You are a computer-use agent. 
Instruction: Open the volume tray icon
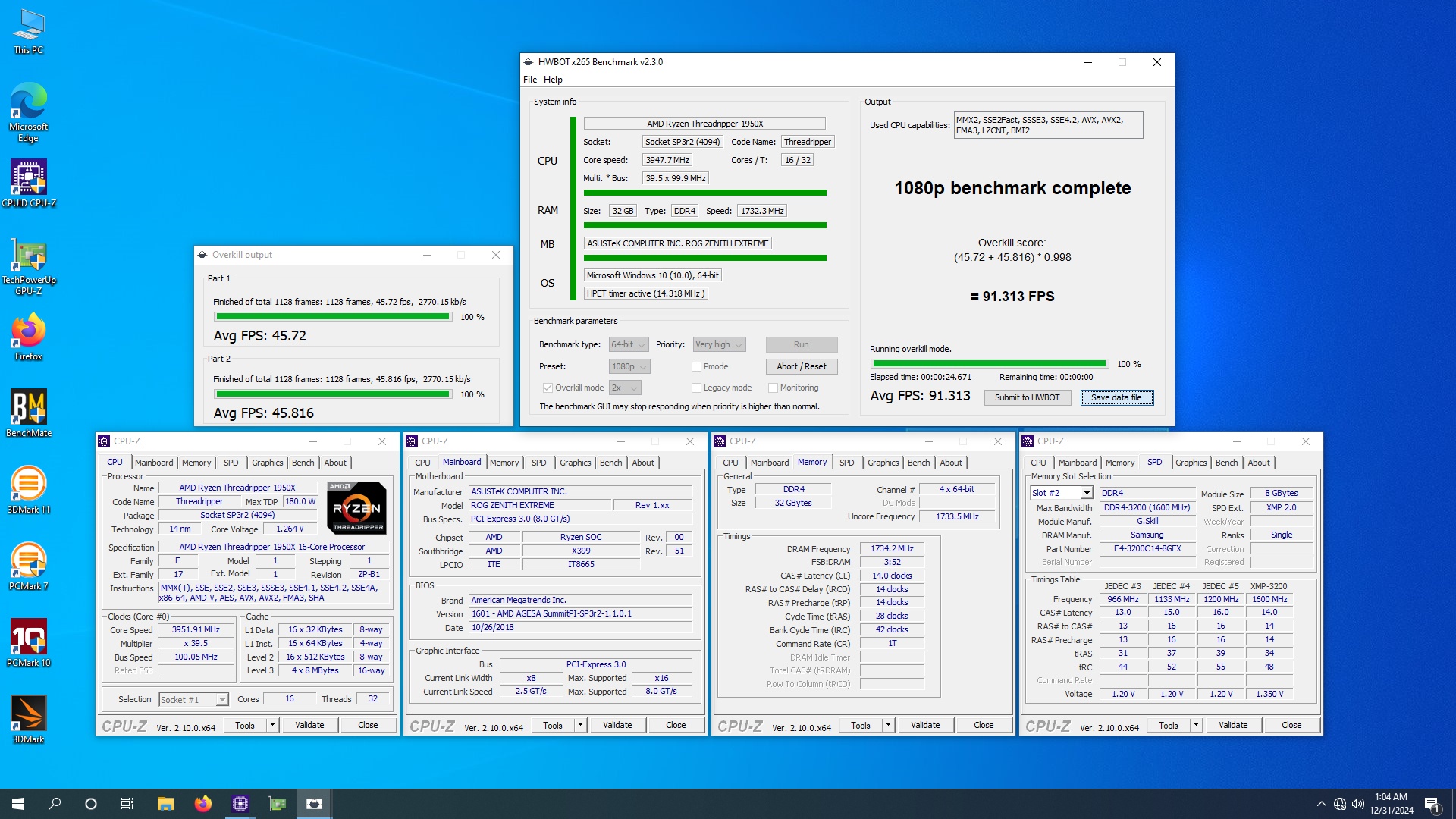click(x=1358, y=804)
